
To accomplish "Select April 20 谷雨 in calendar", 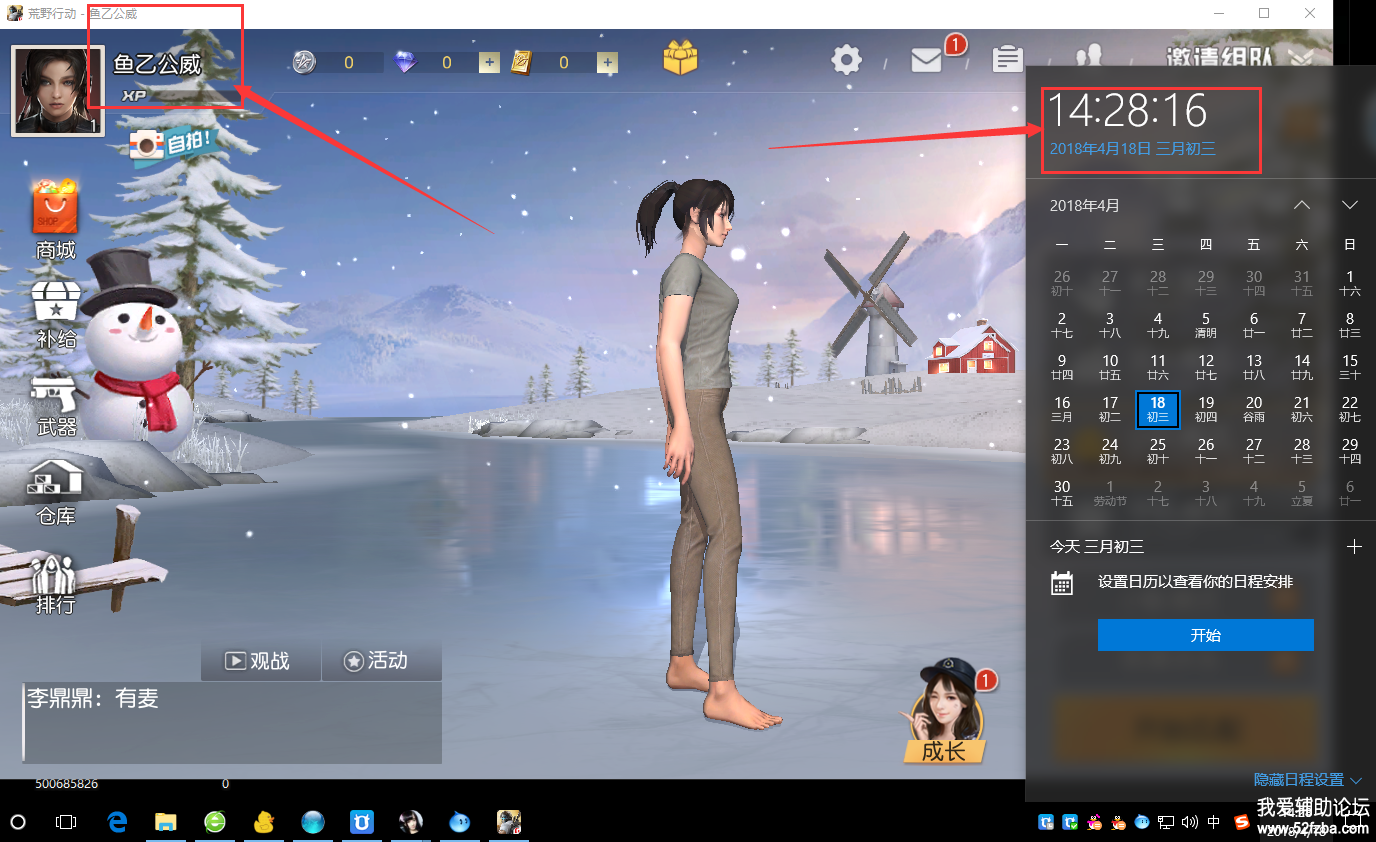I will (1254, 409).
